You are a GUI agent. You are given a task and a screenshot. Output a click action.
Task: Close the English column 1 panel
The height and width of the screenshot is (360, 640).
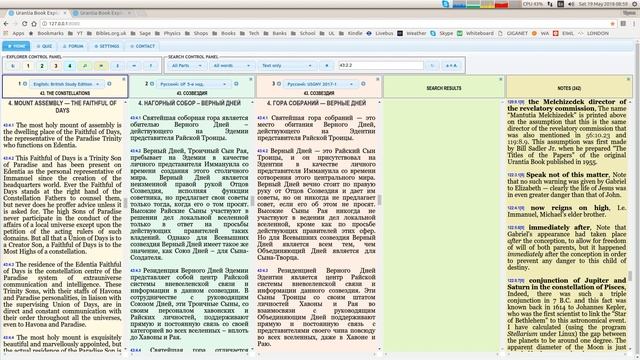124,79
